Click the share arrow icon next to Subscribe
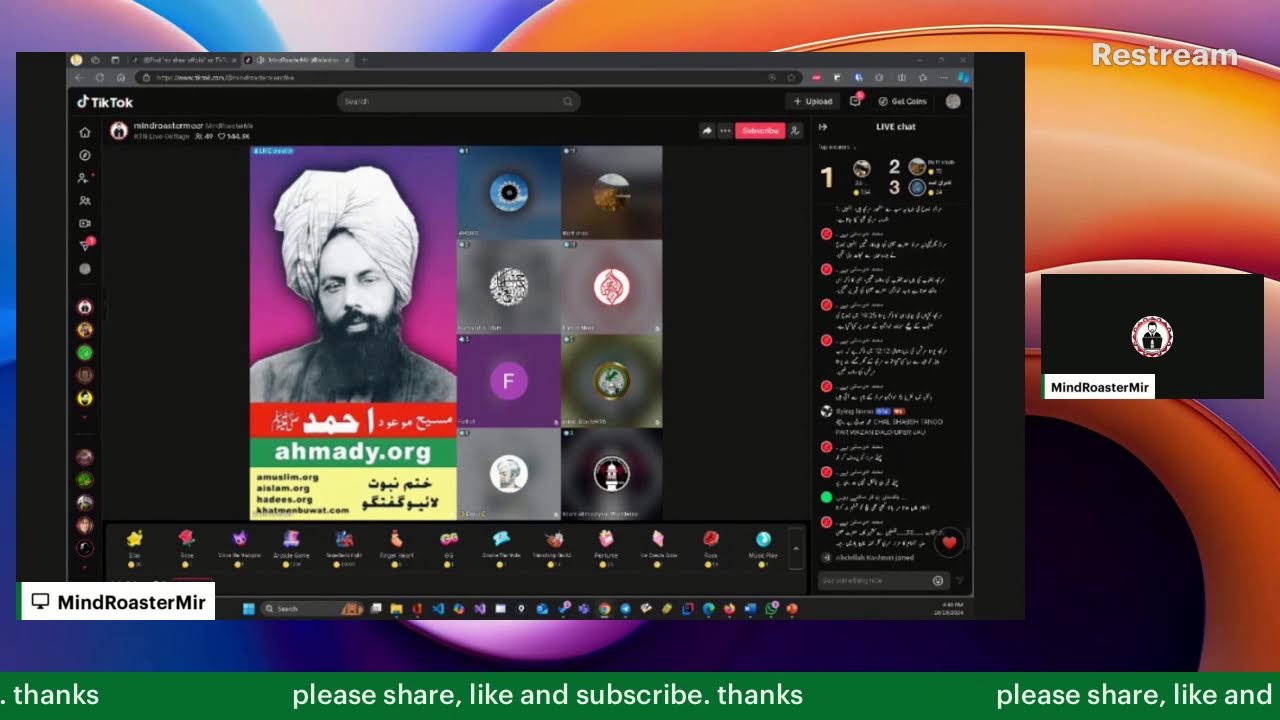The height and width of the screenshot is (720, 1280). pos(707,131)
